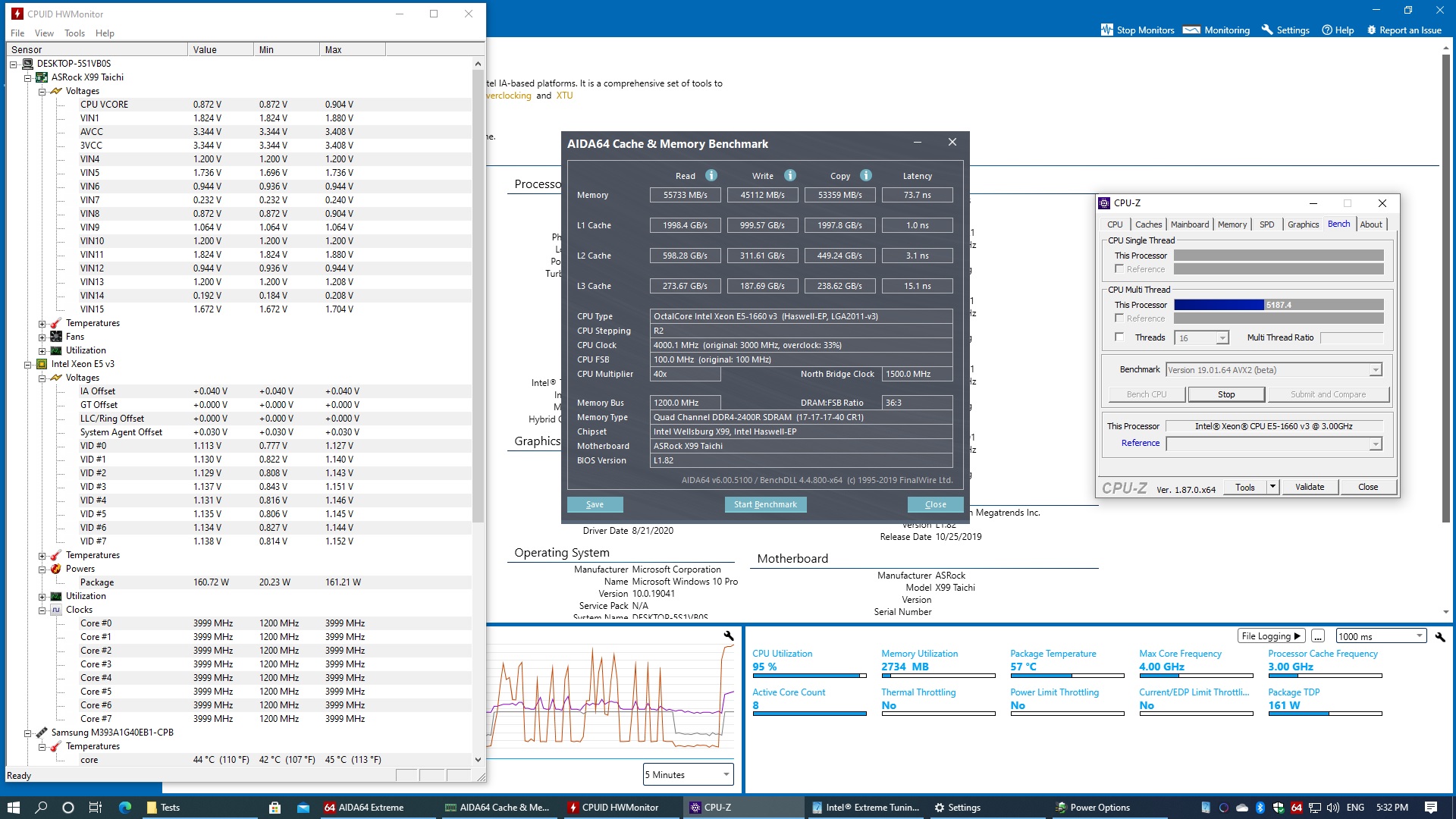Open the benchmark version dropdown in CPU-Z
Viewport: 1456px width, 819px height.
pos(1375,370)
